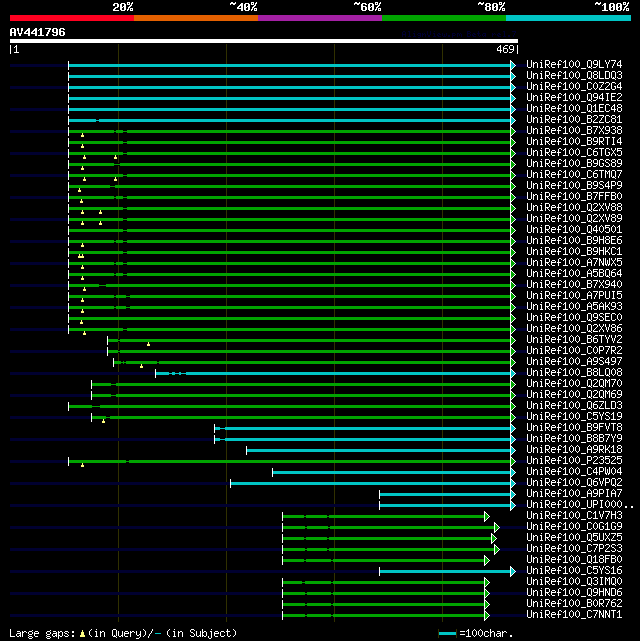Select the UniRef100_C6TMQ7 label
This screenshot has width=640, height=641.
[574, 175]
